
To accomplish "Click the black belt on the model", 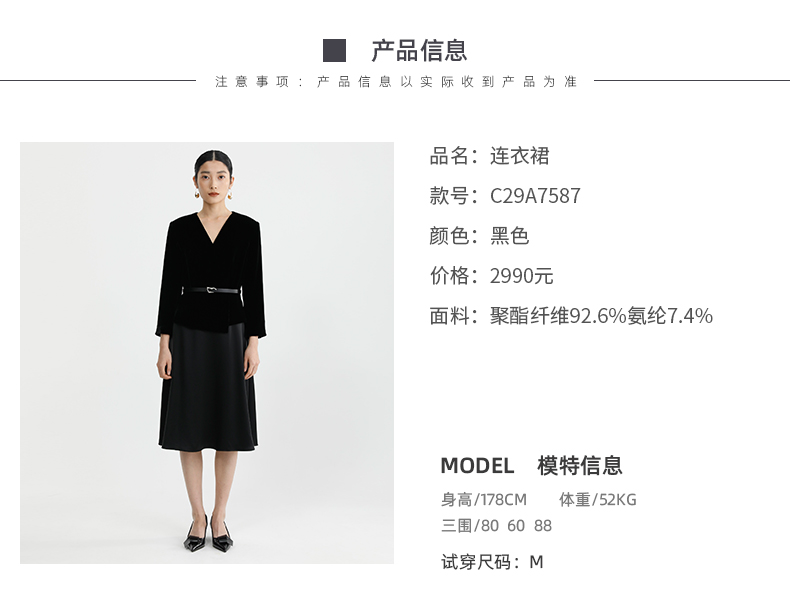I will [212, 290].
